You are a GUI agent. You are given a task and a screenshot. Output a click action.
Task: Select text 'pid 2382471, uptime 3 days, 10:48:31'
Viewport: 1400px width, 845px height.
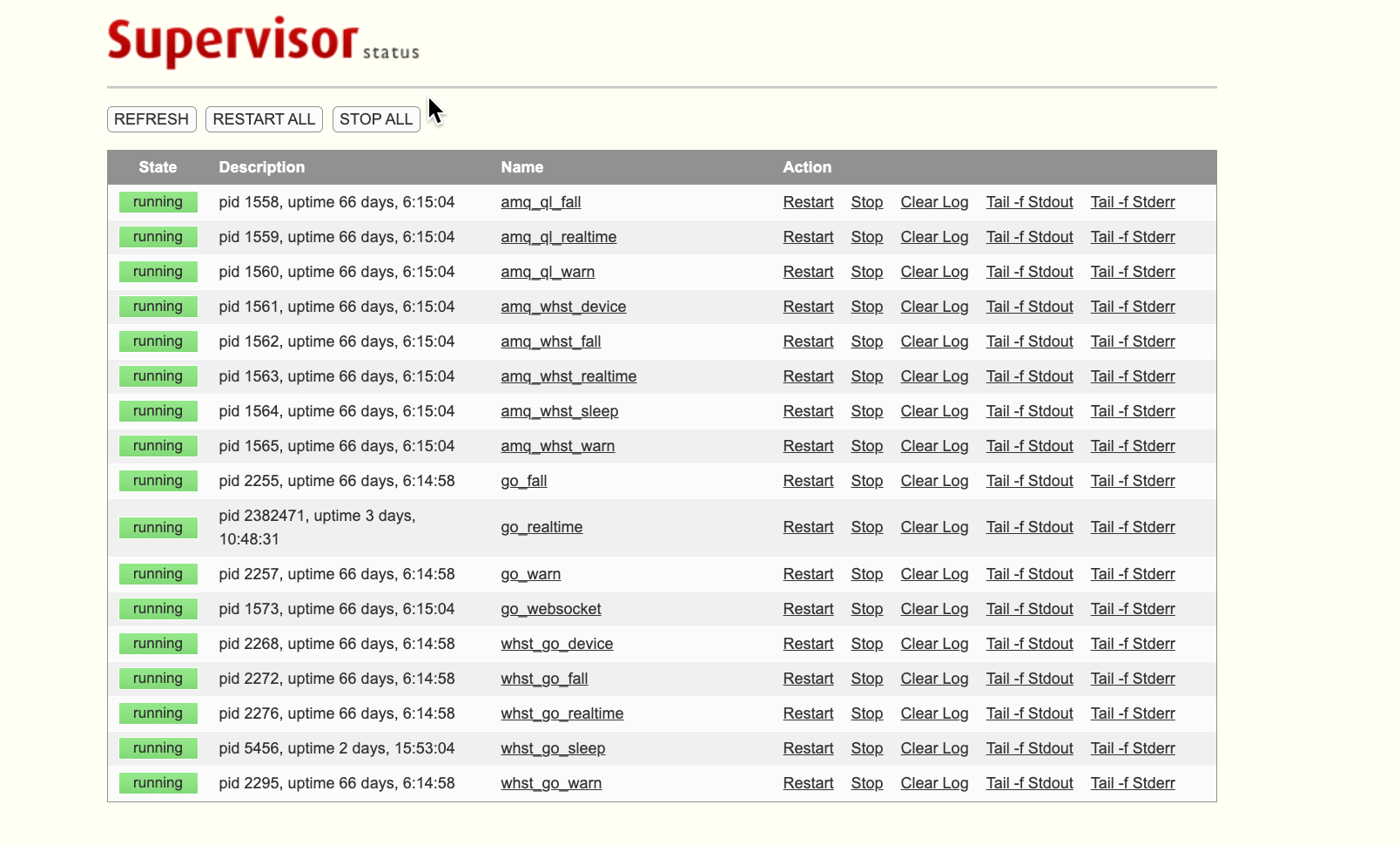(317, 527)
